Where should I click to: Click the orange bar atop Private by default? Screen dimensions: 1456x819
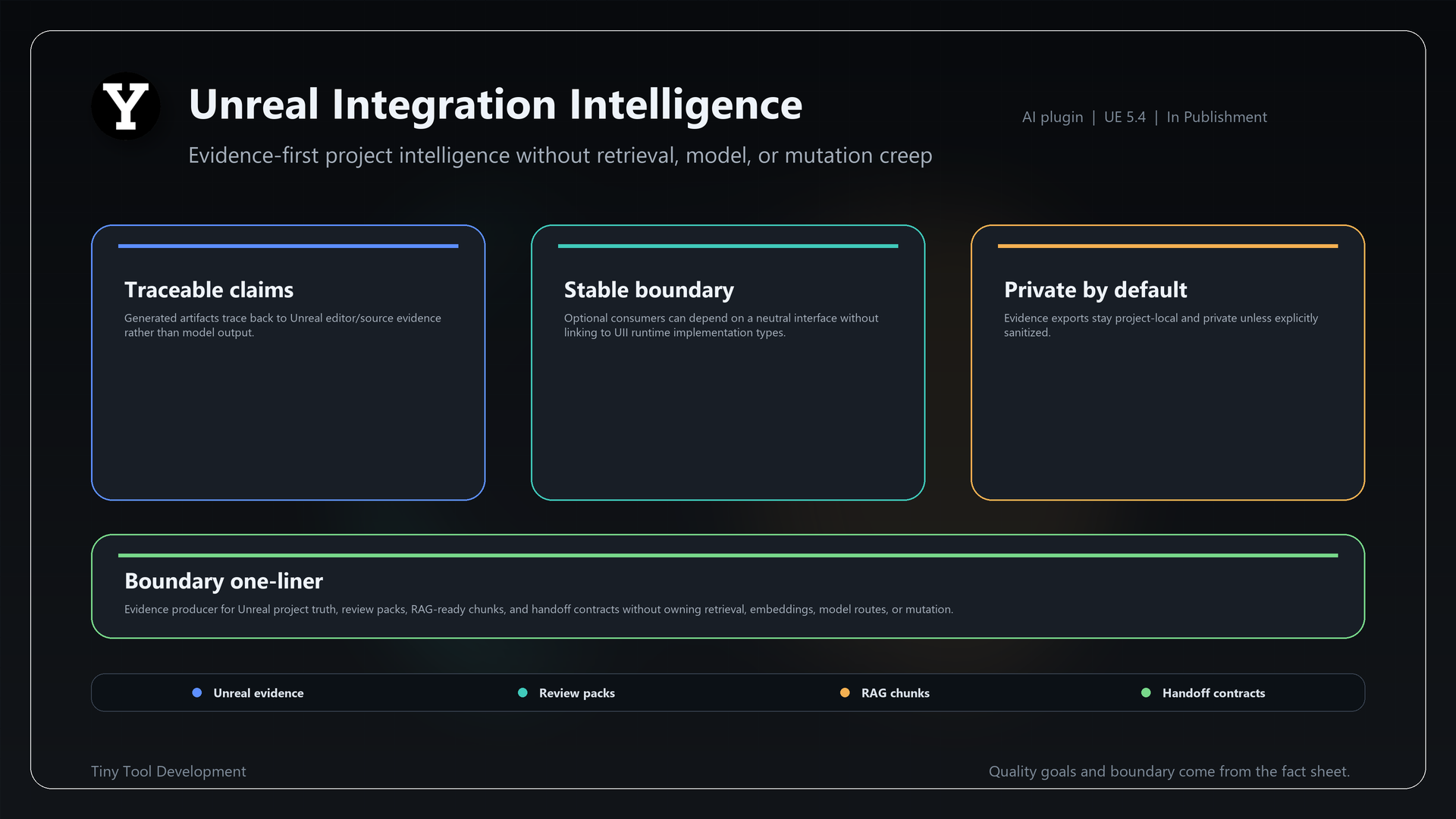pos(1168,246)
